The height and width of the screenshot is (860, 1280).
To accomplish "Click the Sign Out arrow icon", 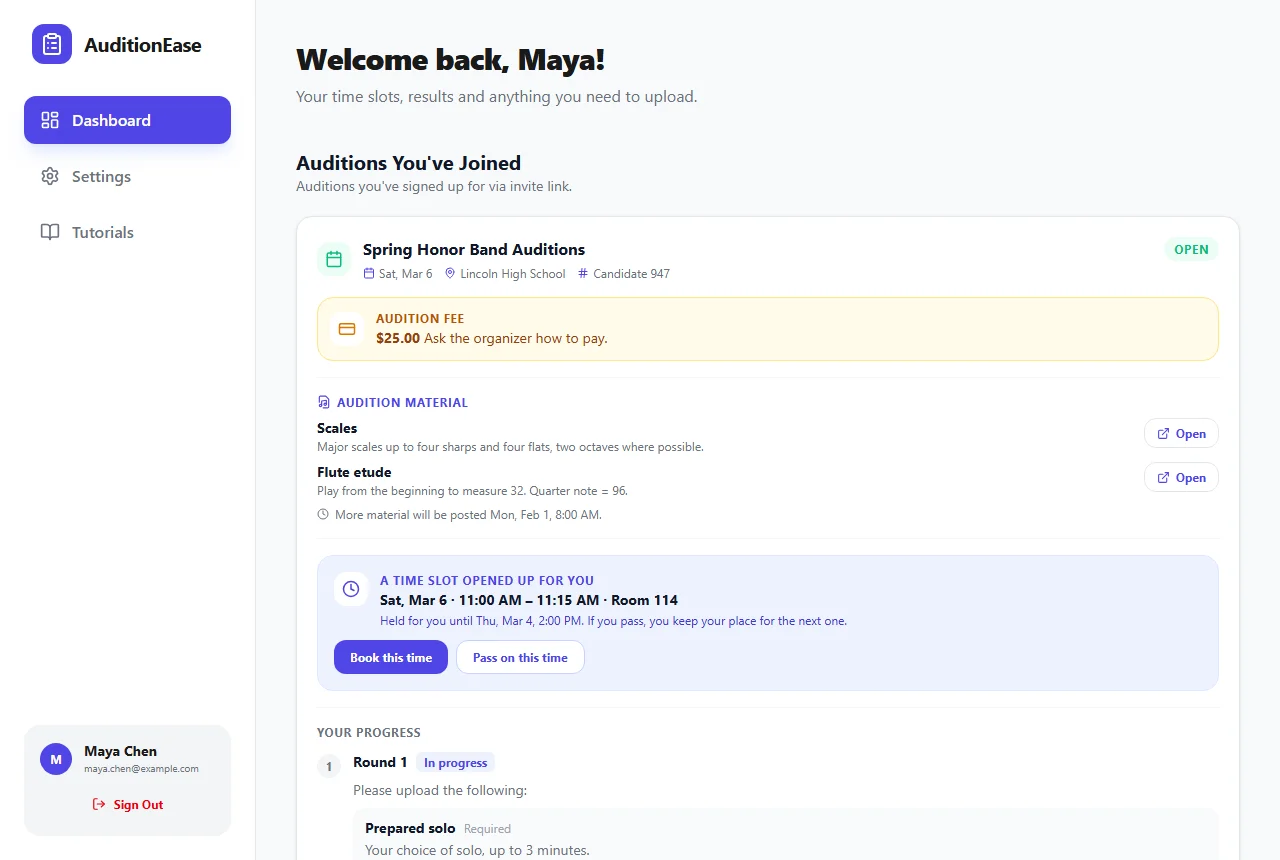I will (x=99, y=804).
